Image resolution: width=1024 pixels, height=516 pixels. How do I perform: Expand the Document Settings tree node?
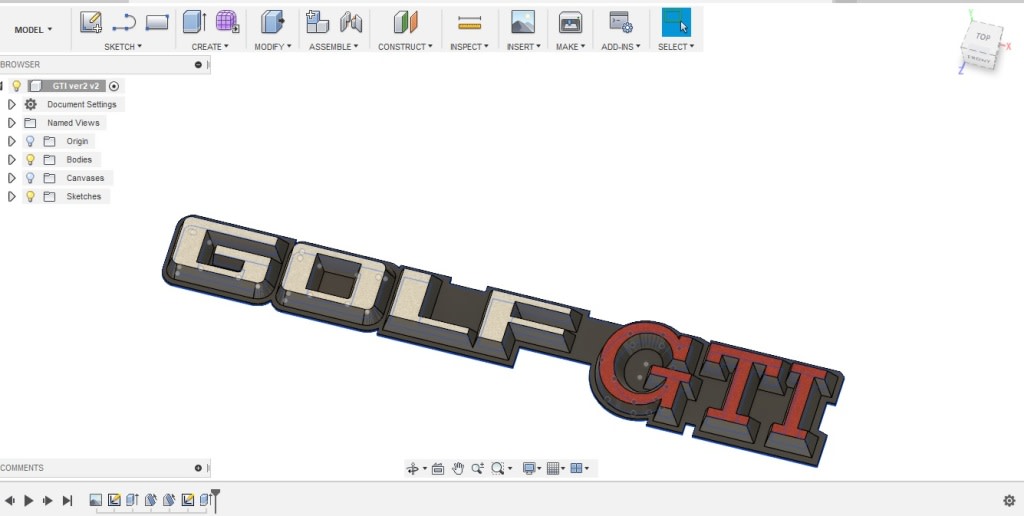pyautogui.click(x=11, y=105)
